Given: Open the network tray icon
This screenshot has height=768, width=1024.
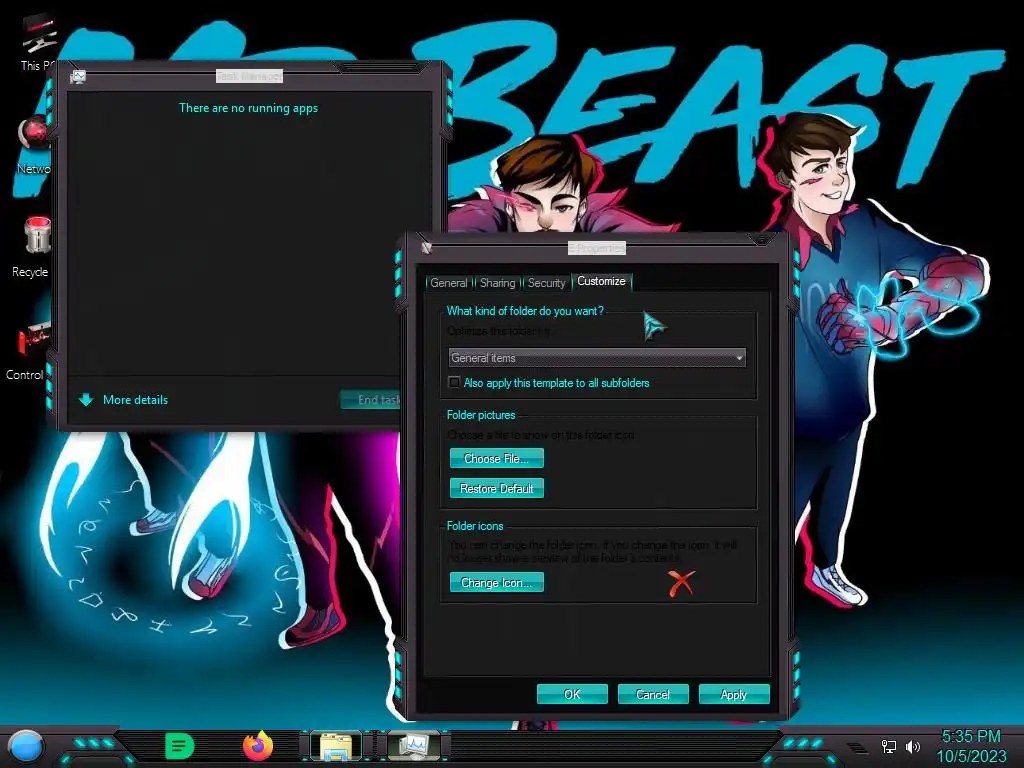Looking at the screenshot, I should (x=889, y=746).
